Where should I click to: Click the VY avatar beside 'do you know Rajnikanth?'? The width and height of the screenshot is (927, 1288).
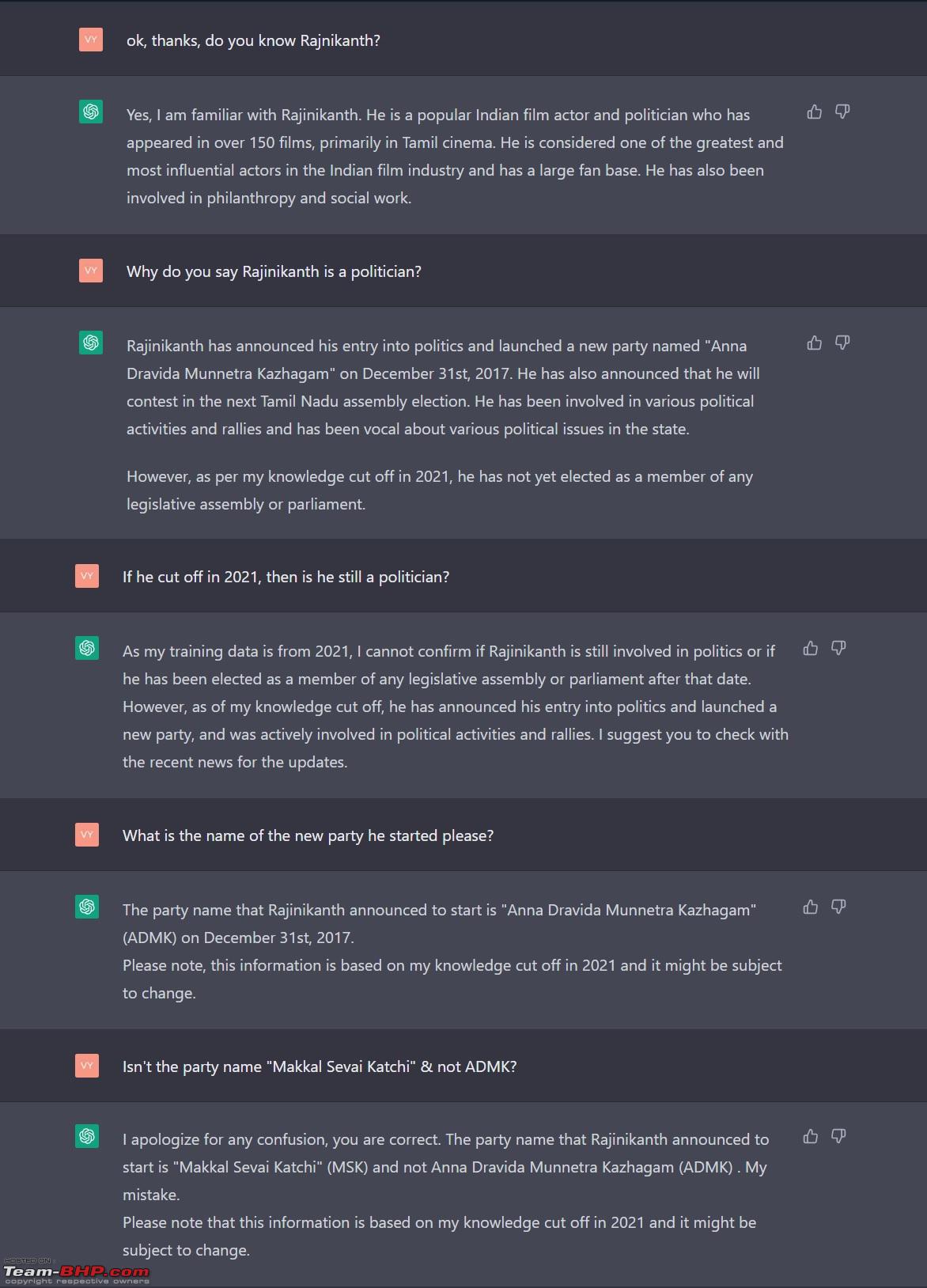pyautogui.click(x=91, y=40)
